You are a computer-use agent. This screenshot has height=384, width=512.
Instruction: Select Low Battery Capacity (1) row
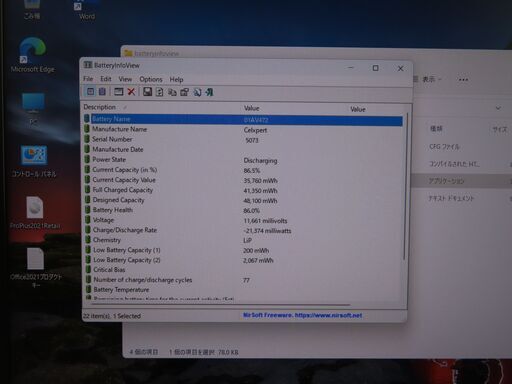pos(243,250)
